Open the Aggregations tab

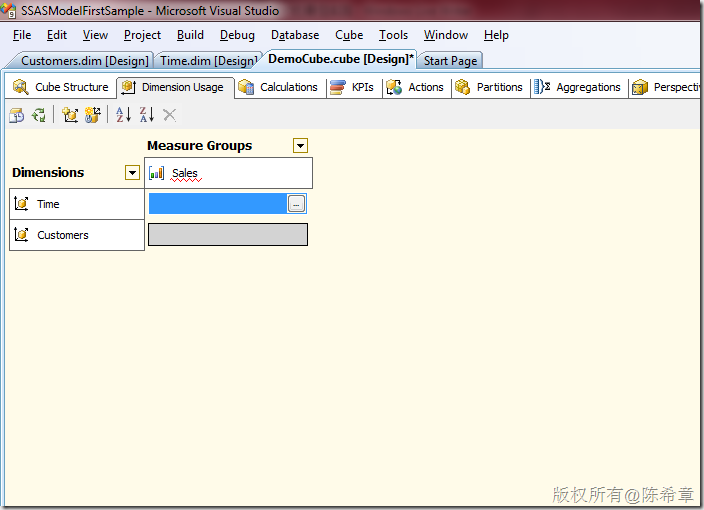point(578,87)
